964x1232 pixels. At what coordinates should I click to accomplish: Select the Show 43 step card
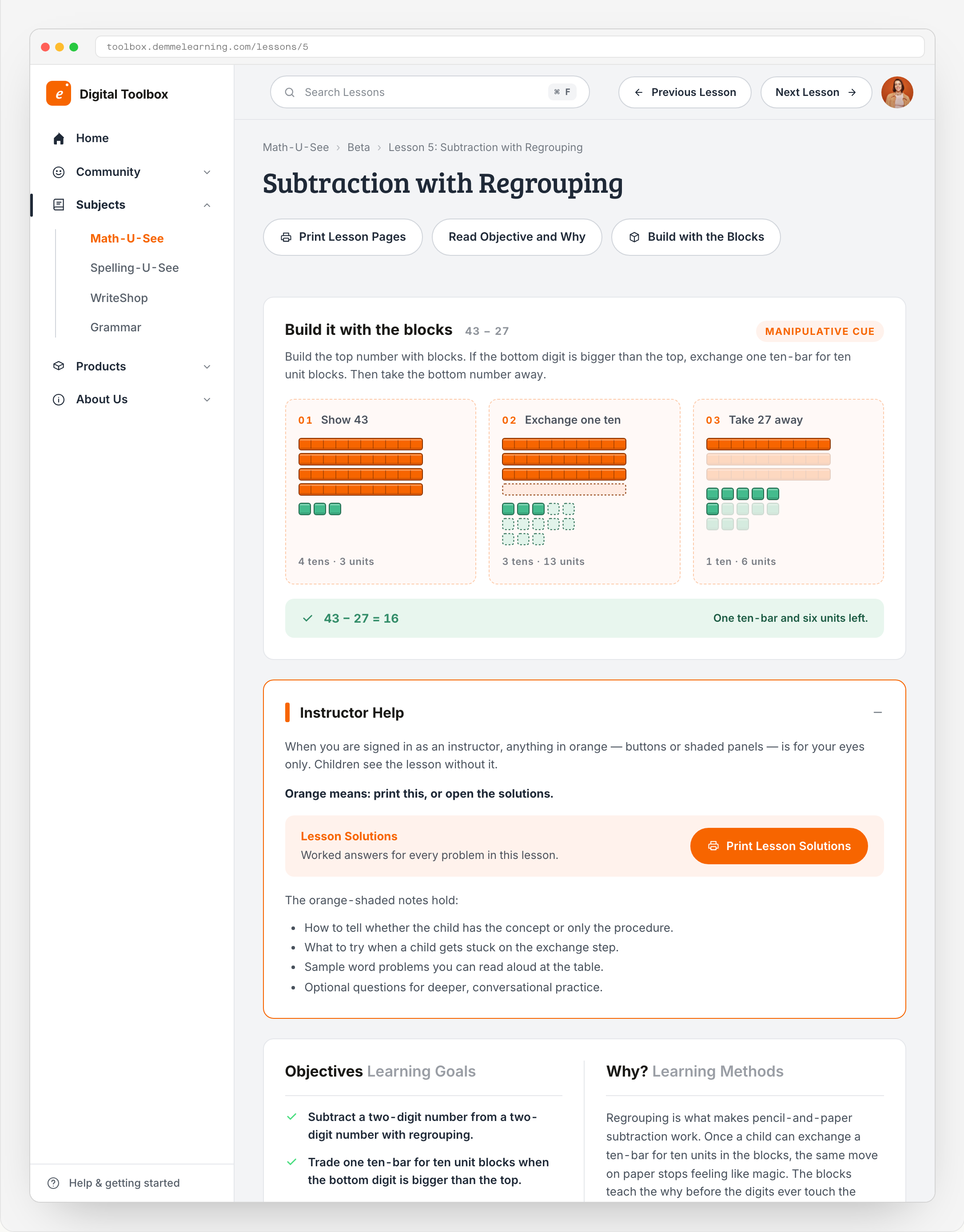point(380,491)
